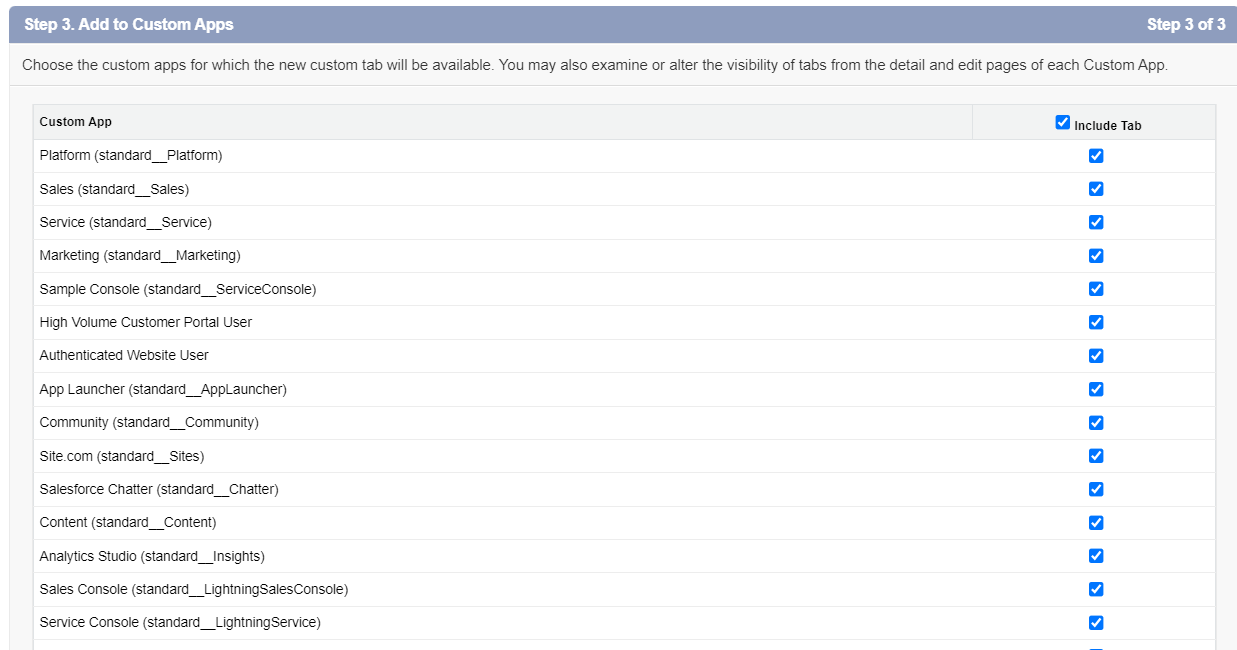1237x650 pixels.
Task: Click 'Authenticated Website User' row text
Action: click(124, 355)
